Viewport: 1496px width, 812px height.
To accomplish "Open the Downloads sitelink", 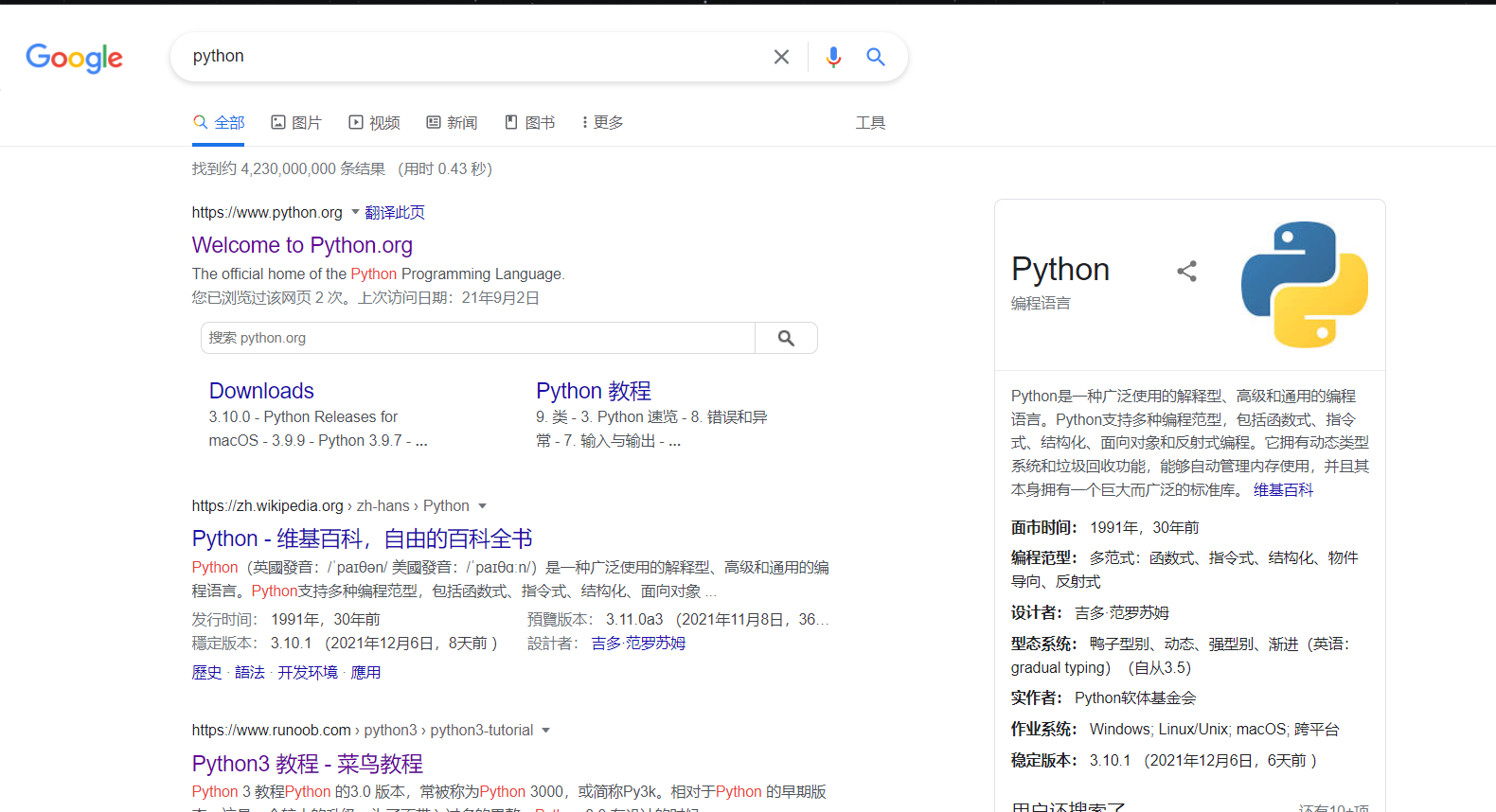I will tap(261, 391).
